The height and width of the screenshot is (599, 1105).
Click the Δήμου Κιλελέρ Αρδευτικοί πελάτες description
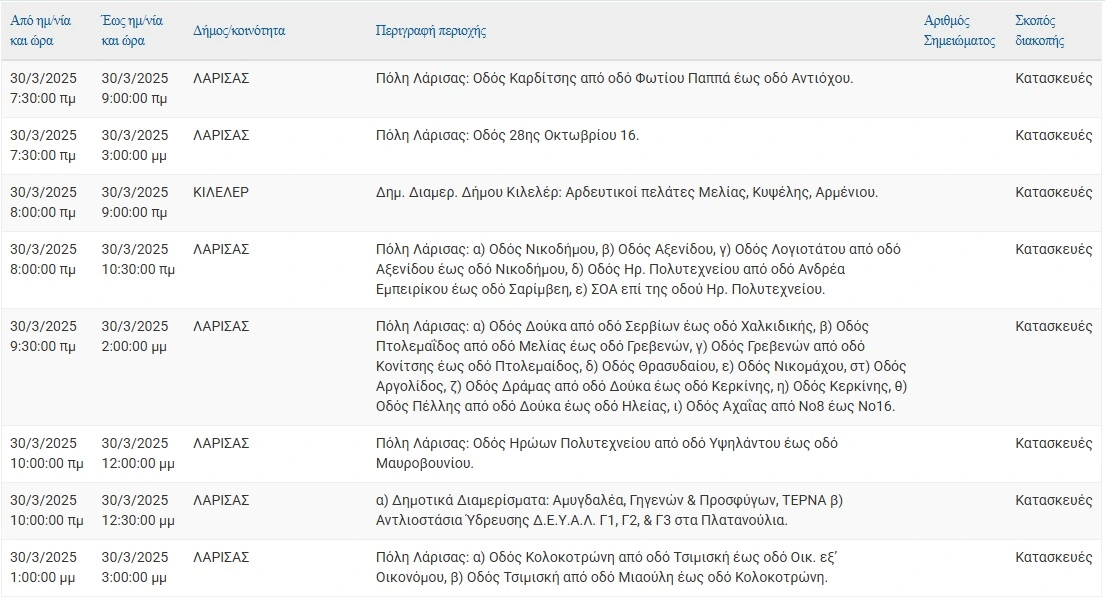(x=626, y=192)
